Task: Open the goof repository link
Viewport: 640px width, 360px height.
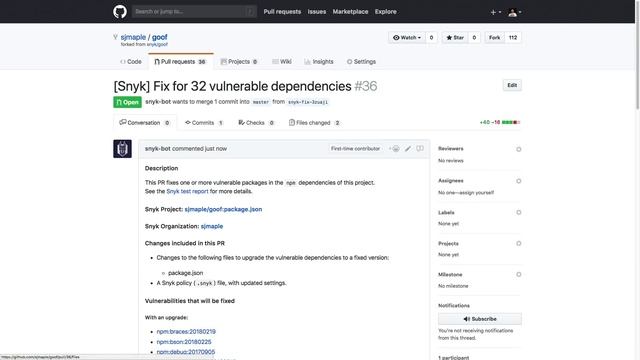Action: (160, 37)
